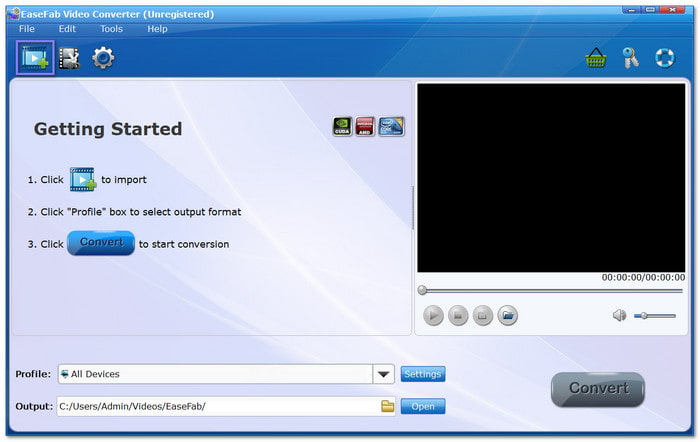
Task: Click the shopping basket buy icon
Action: (x=596, y=58)
